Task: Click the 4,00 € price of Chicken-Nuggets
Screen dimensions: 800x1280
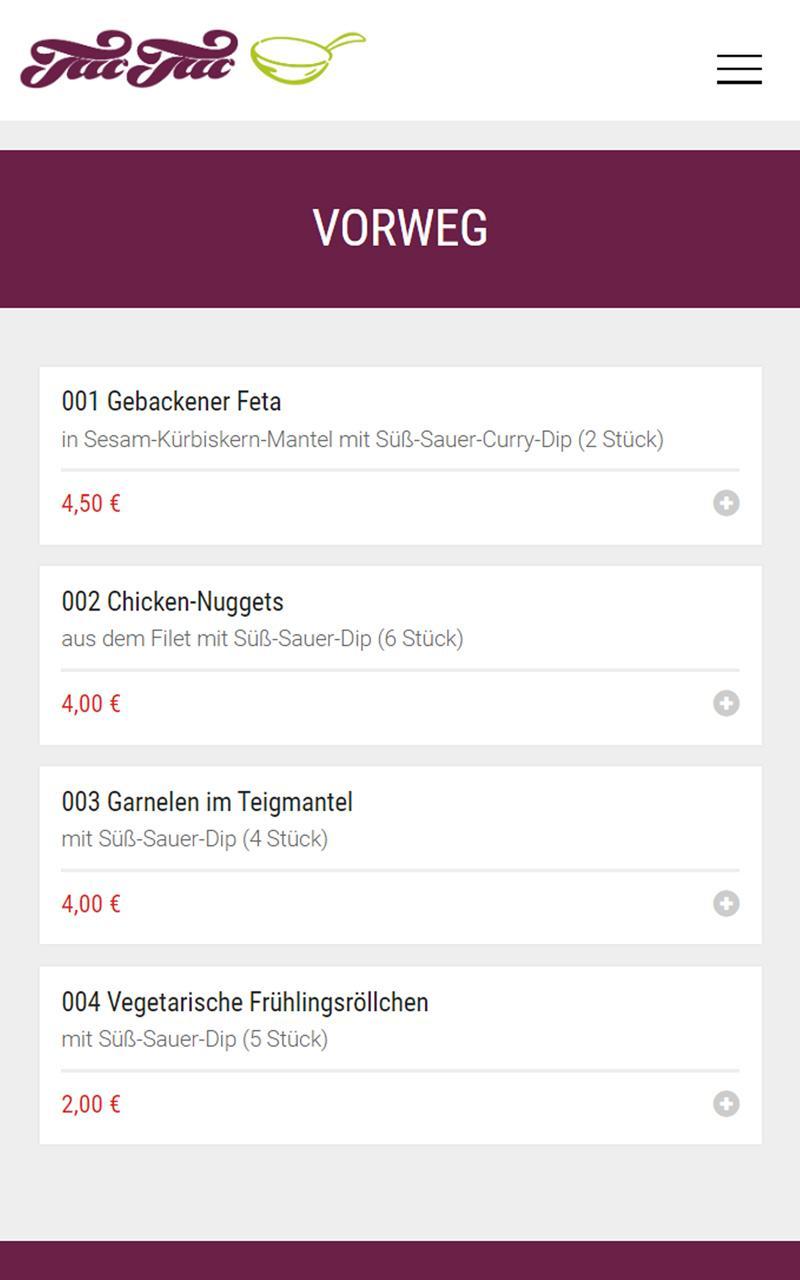Action: (x=91, y=703)
